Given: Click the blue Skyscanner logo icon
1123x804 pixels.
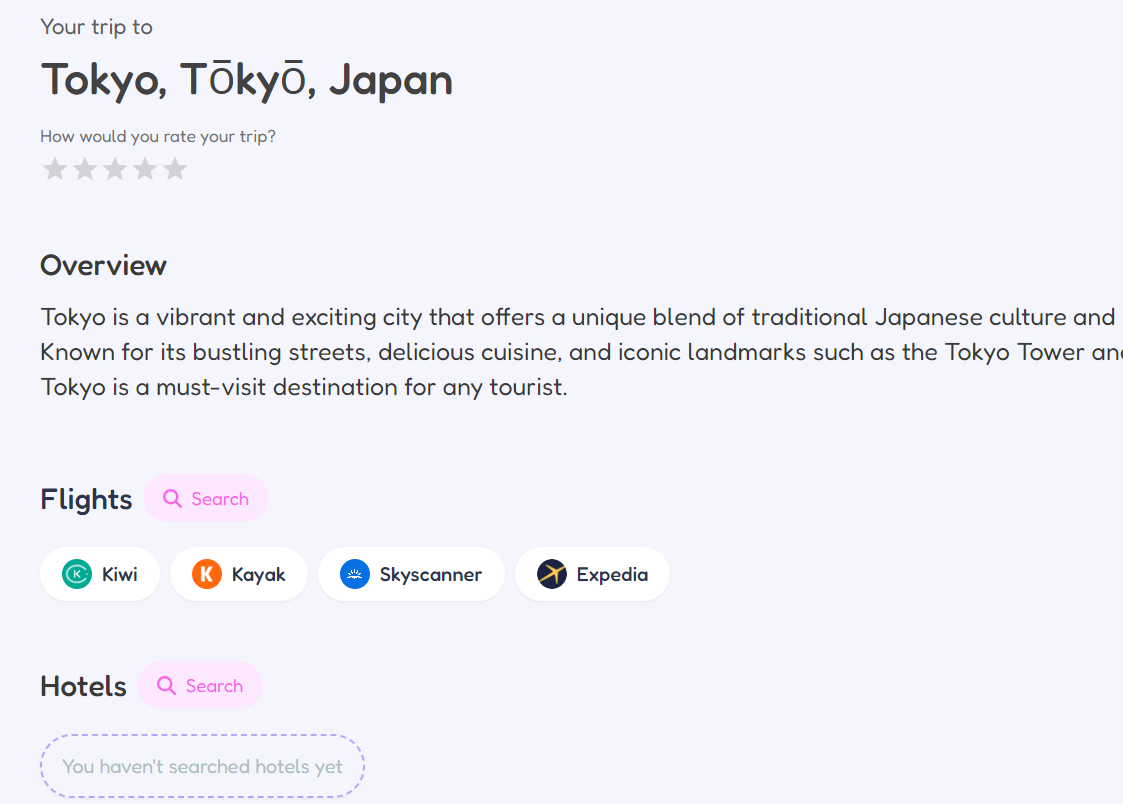Looking at the screenshot, I should pyautogui.click(x=355, y=574).
